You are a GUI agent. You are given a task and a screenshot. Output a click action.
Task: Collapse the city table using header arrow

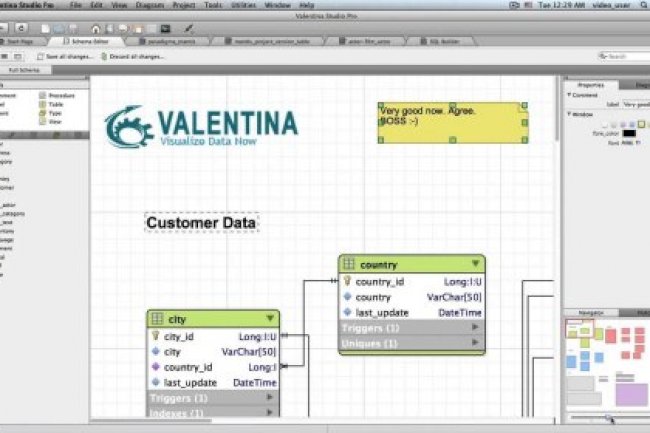(x=270, y=319)
